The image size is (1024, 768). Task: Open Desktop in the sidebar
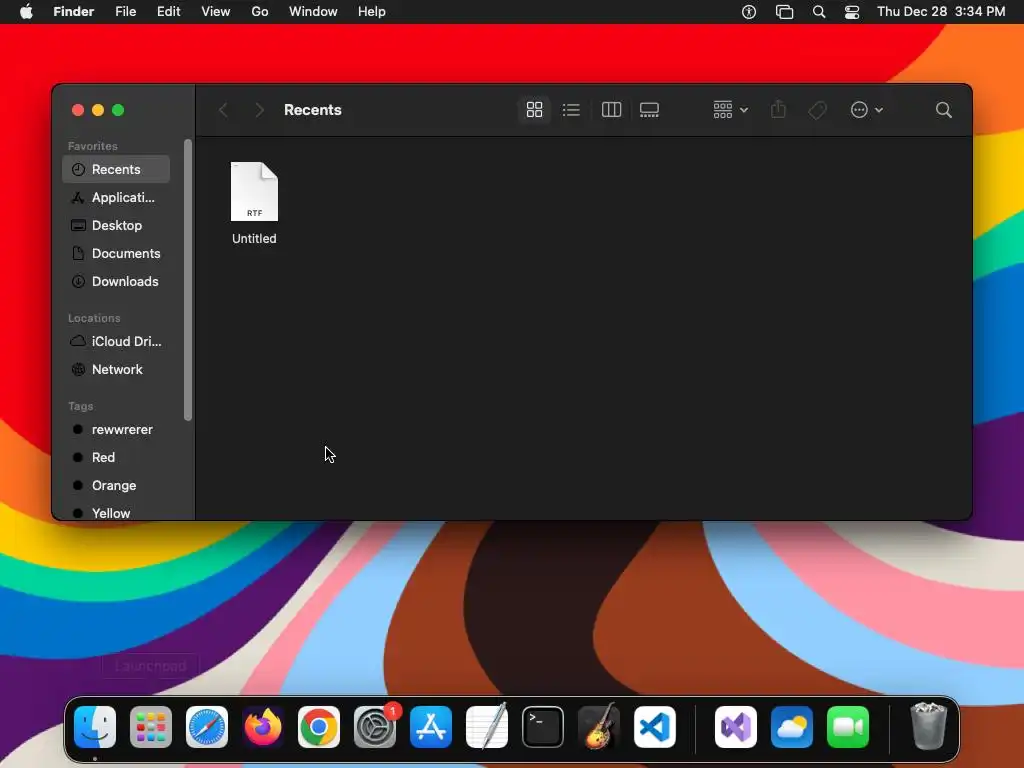[116, 225]
